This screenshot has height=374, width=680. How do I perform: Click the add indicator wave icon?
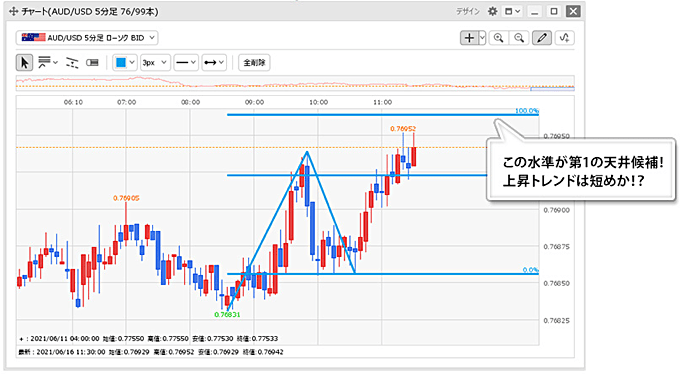tap(564, 38)
